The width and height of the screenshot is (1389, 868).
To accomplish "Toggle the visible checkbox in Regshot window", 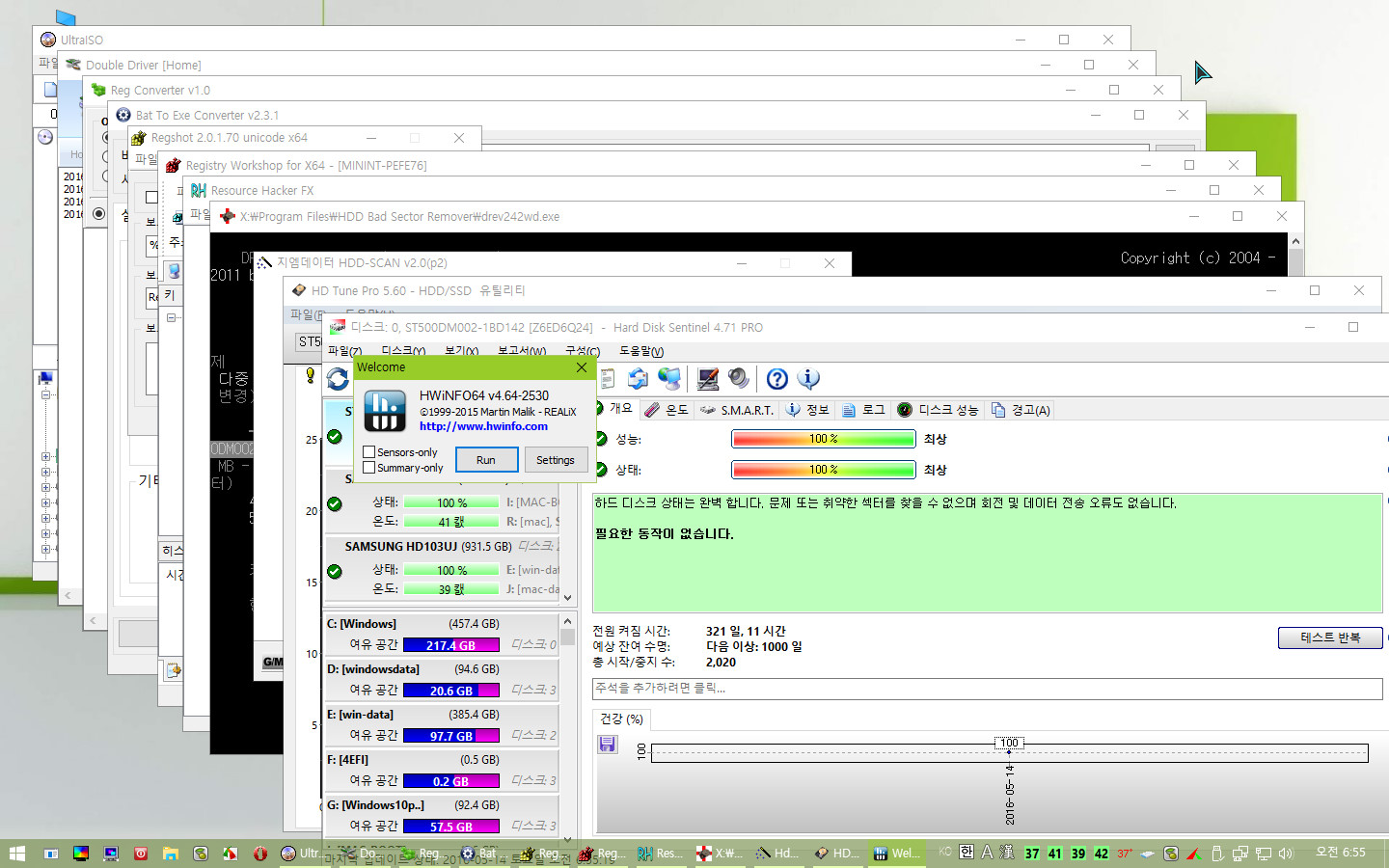I will click(x=151, y=197).
